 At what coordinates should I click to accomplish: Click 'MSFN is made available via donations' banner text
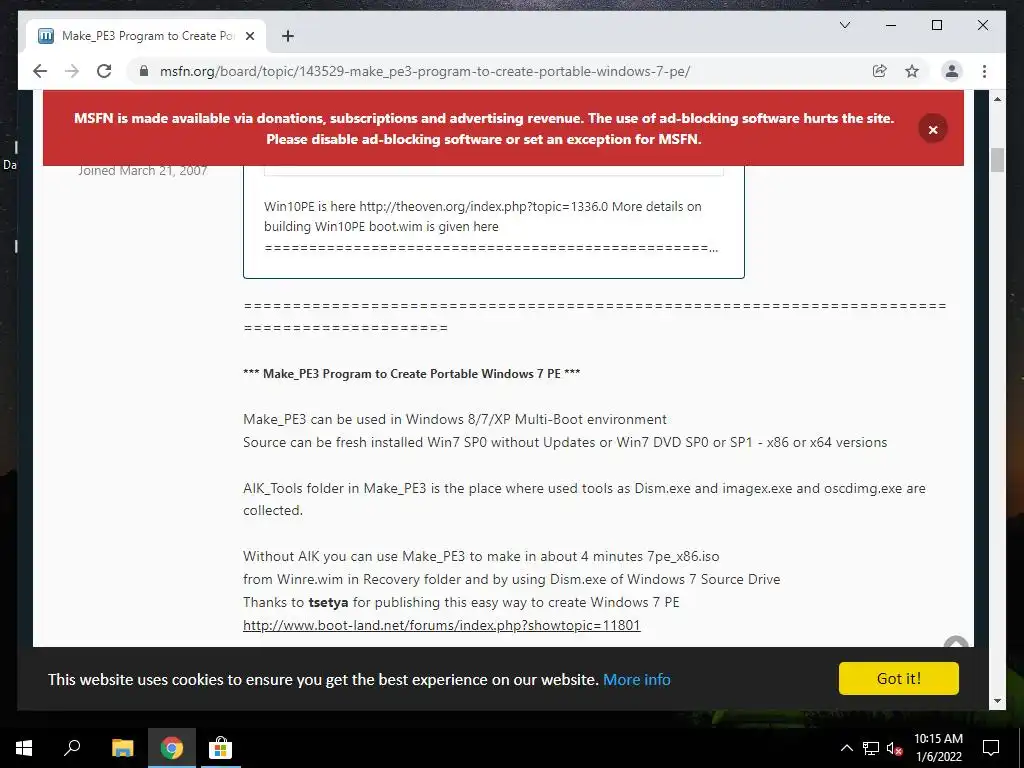pos(484,129)
